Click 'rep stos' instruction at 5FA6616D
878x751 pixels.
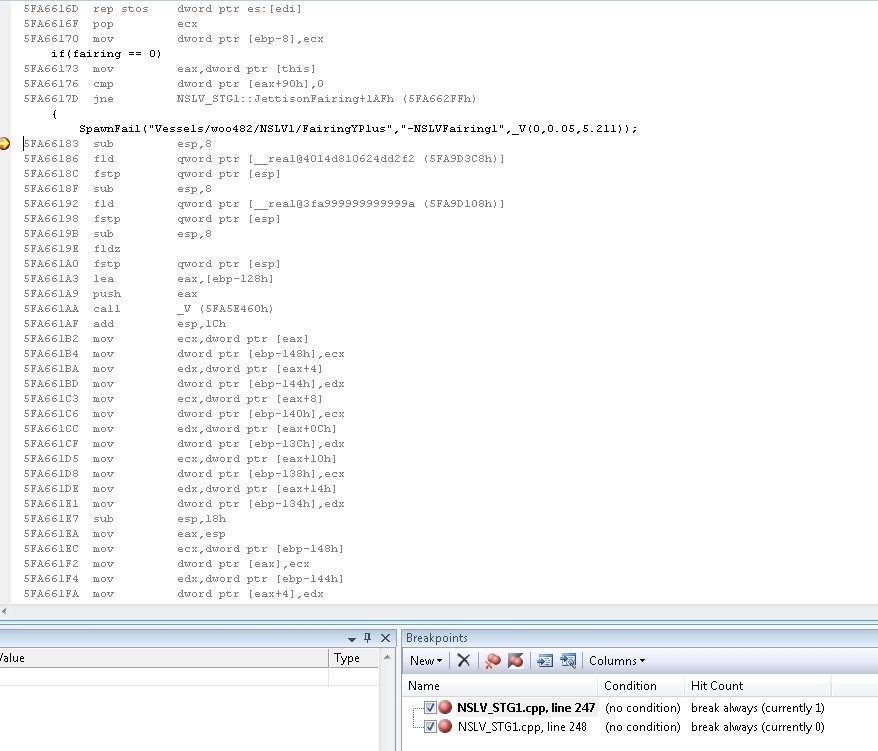coord(162,9)
